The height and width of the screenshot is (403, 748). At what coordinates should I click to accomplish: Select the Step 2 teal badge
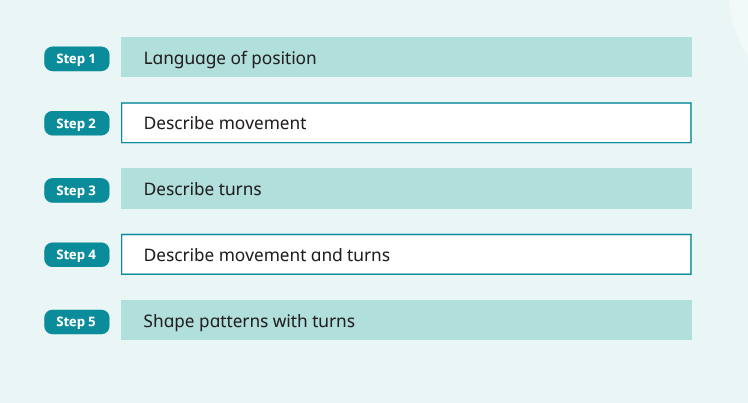76,124
